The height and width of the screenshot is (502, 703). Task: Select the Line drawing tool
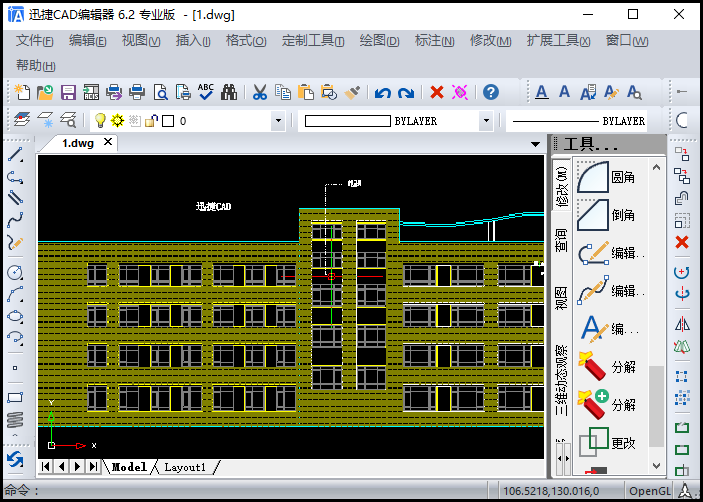tap(15, 155)
